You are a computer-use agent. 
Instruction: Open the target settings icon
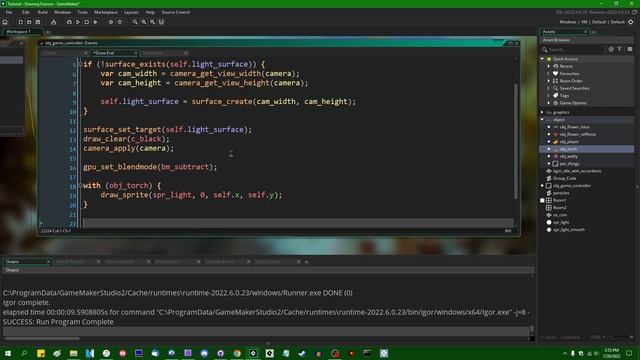(x=631, y=22)
